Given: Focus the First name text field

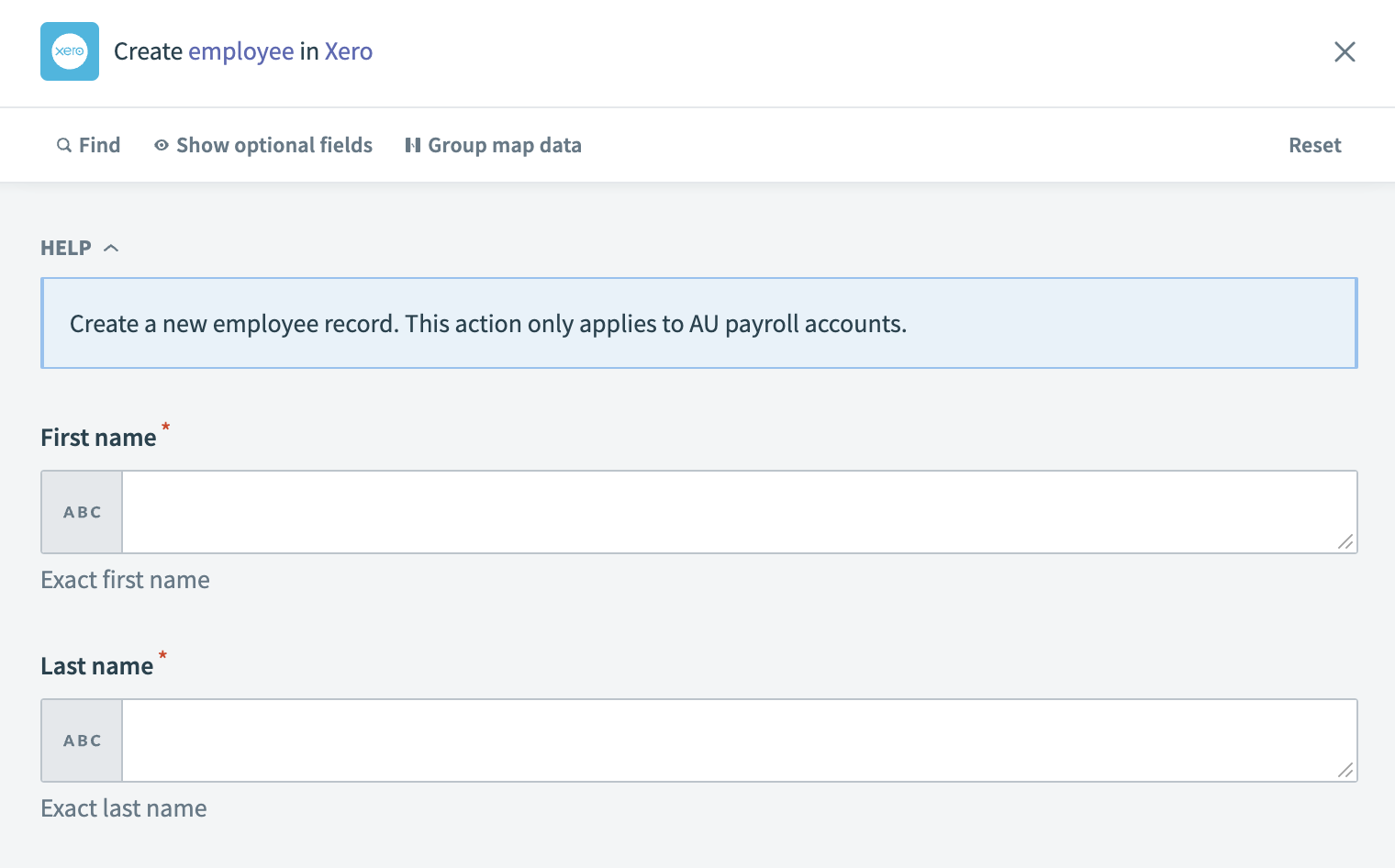Looking at the screenshot, I should (730, 512).
